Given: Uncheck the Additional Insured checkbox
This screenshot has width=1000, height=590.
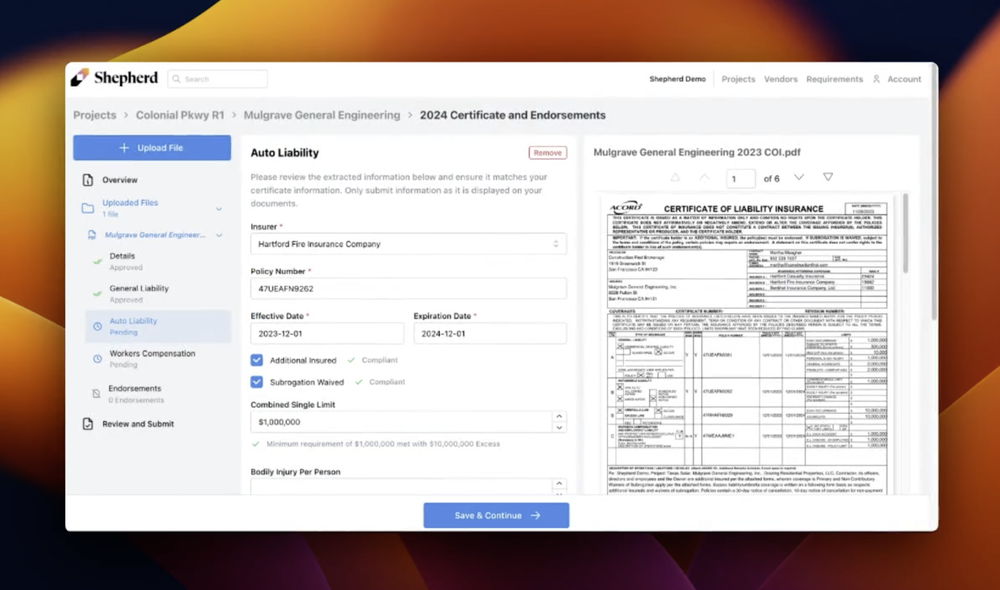Looking at the screenshot, I should [x=256, y=360].
